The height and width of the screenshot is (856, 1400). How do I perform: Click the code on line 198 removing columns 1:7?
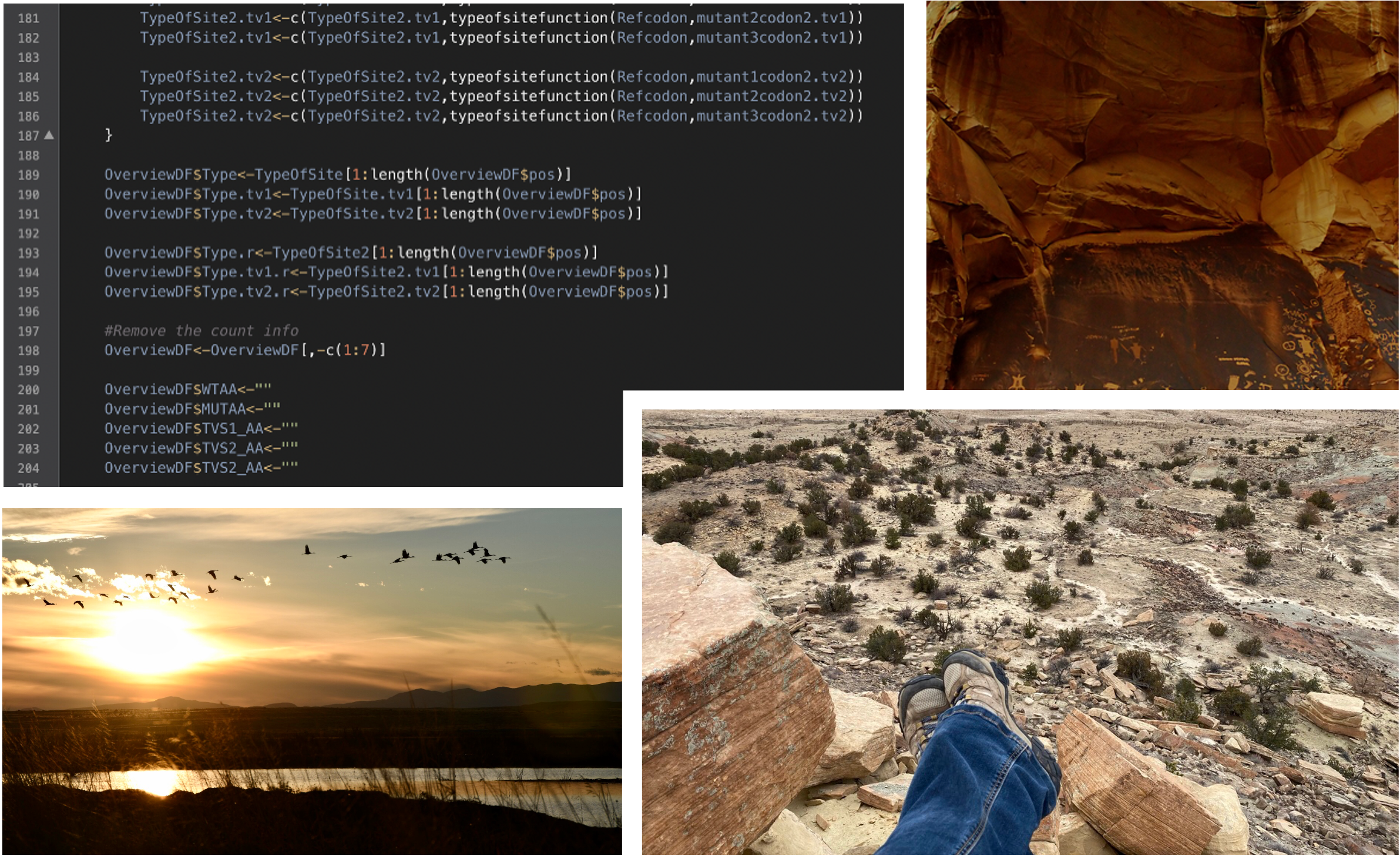[245, 350]
